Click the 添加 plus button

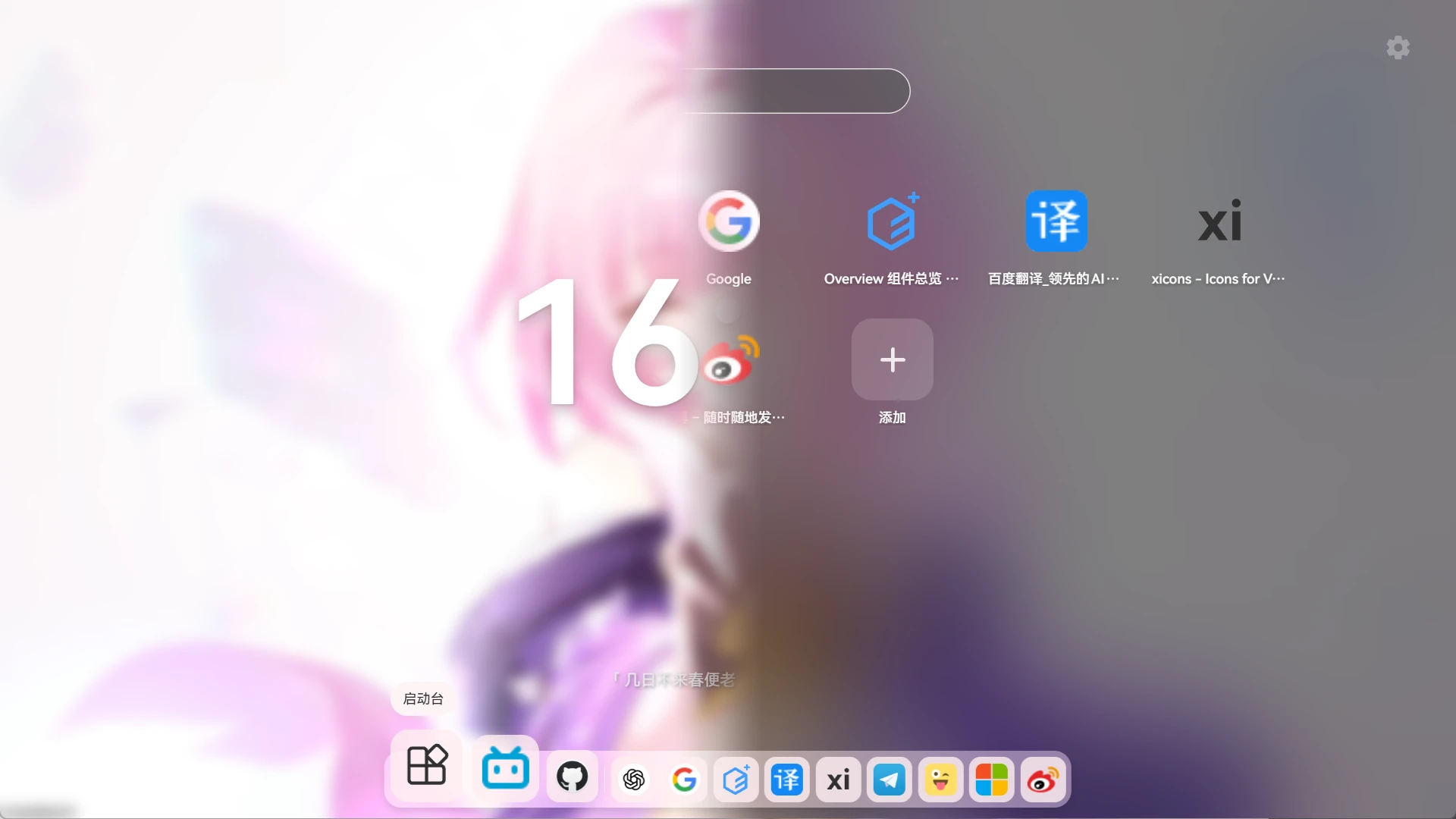pyautogui.click(x=893, y=359)
